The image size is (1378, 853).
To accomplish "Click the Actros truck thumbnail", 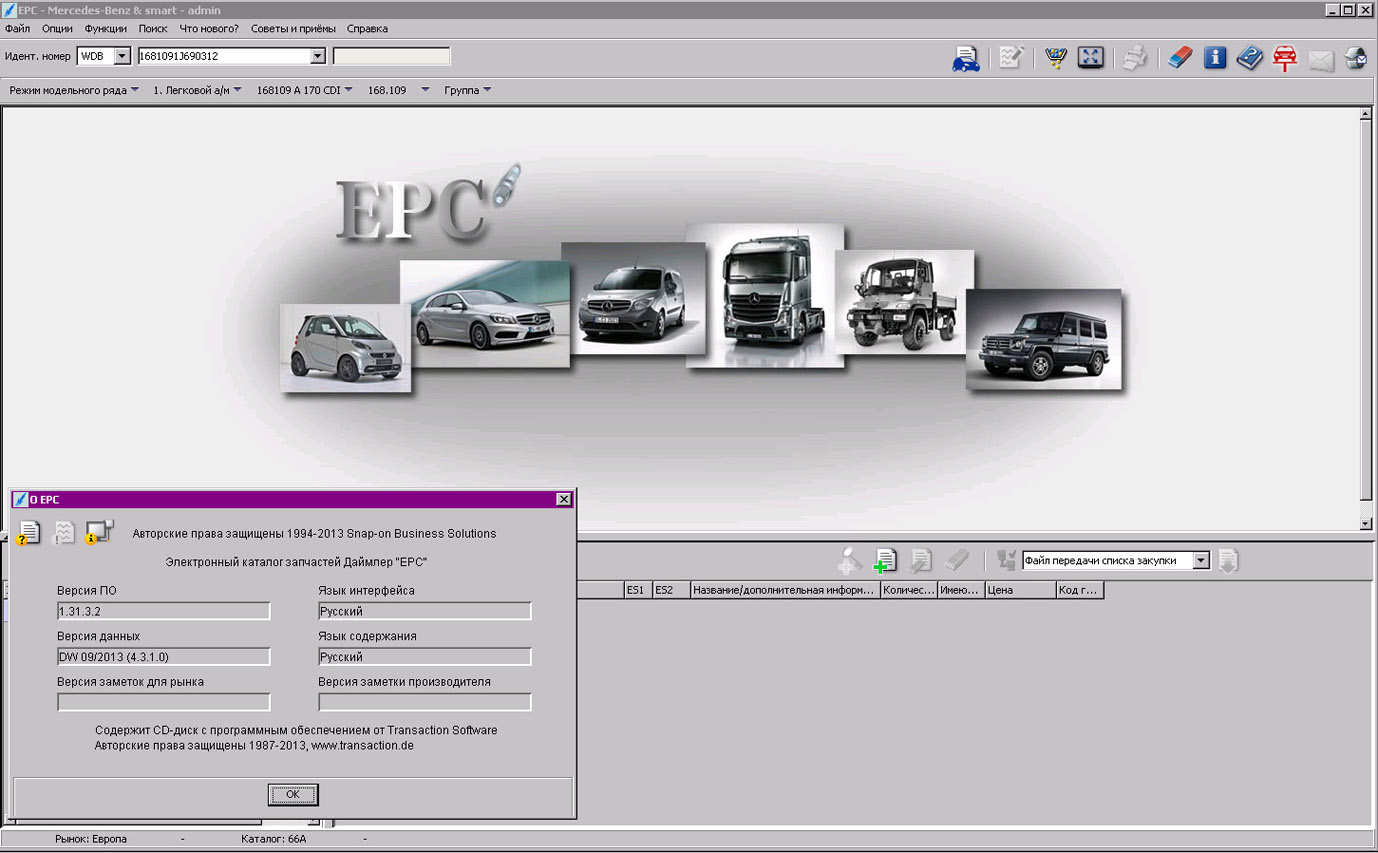I will (765, 295).
